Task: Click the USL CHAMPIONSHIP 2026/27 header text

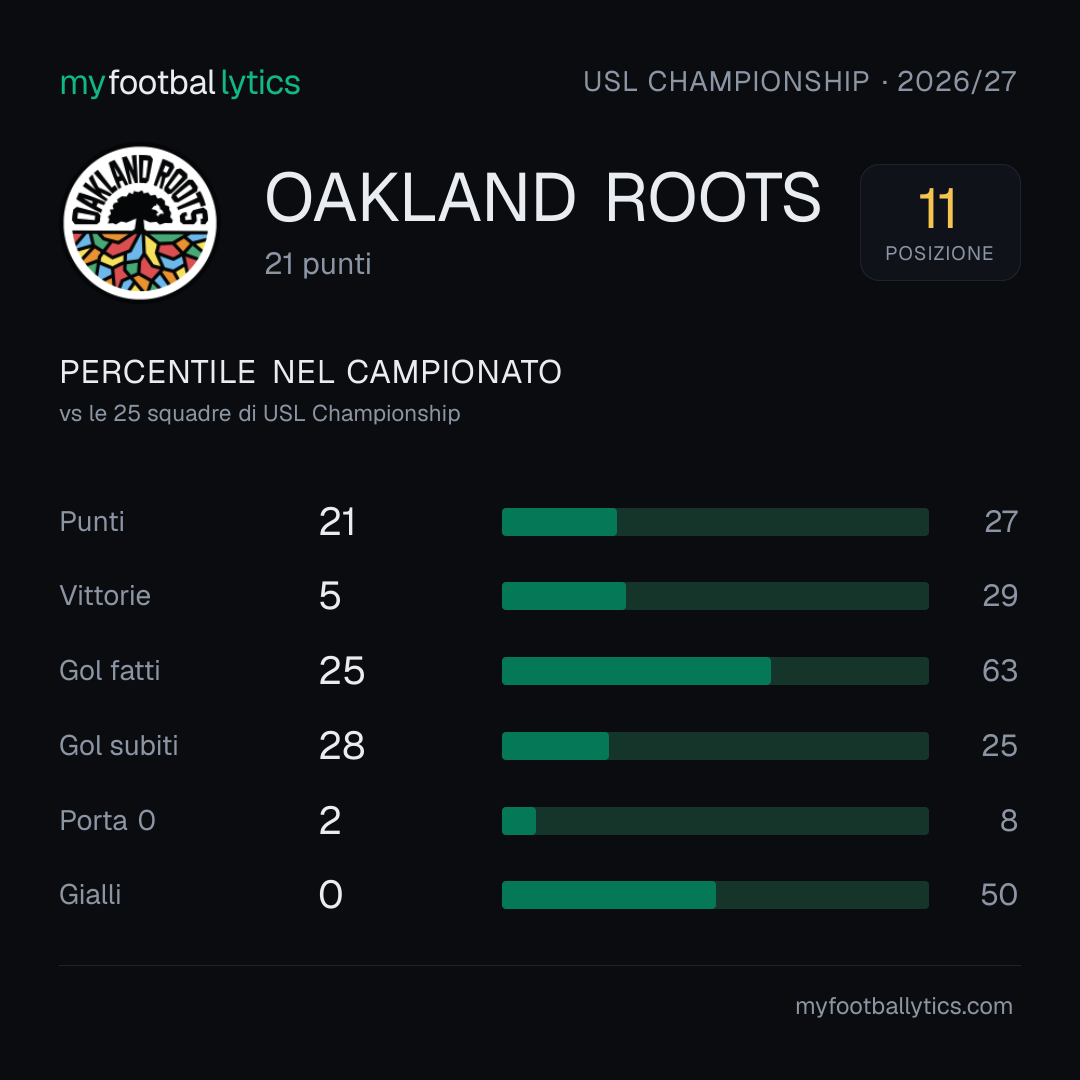Action: (800, 81)
